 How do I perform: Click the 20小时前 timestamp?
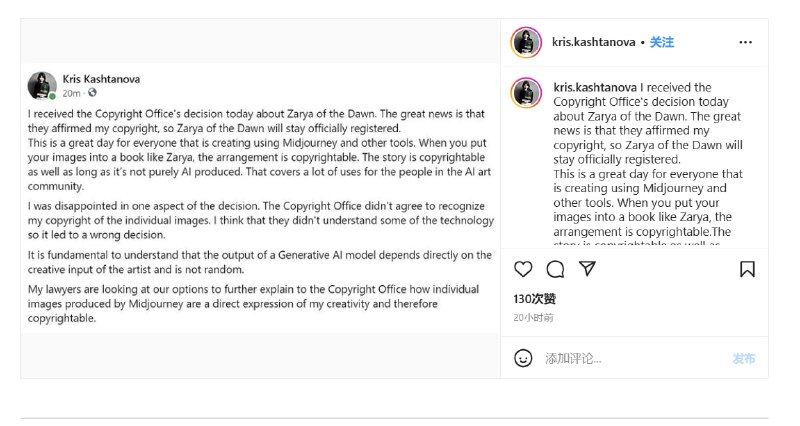[x=533, y=318]
